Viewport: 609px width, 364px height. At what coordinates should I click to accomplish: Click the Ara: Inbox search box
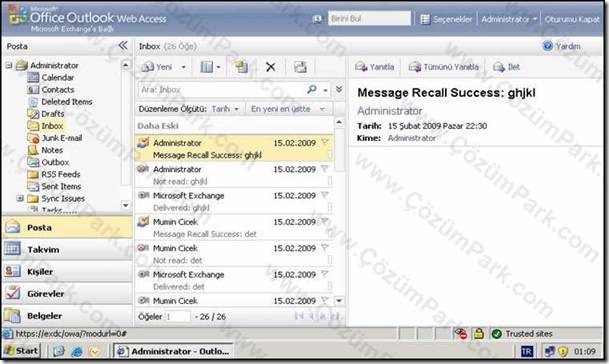tap(221, 90)
